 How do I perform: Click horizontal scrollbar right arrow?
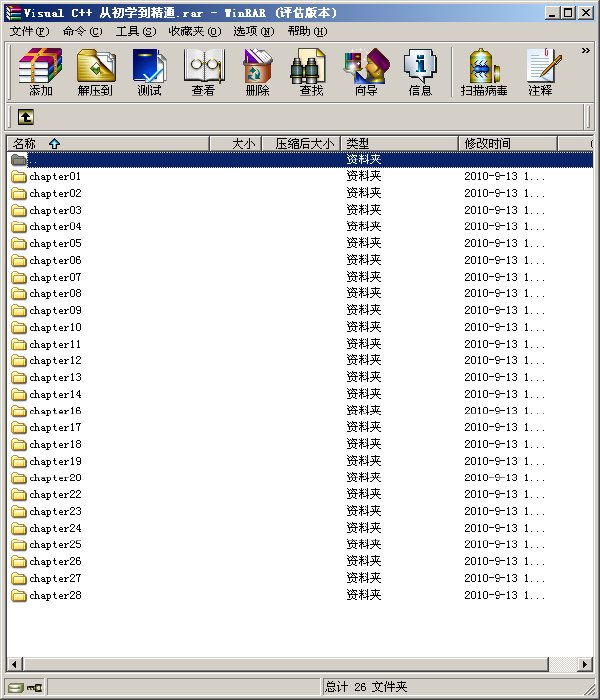point(585,664)
